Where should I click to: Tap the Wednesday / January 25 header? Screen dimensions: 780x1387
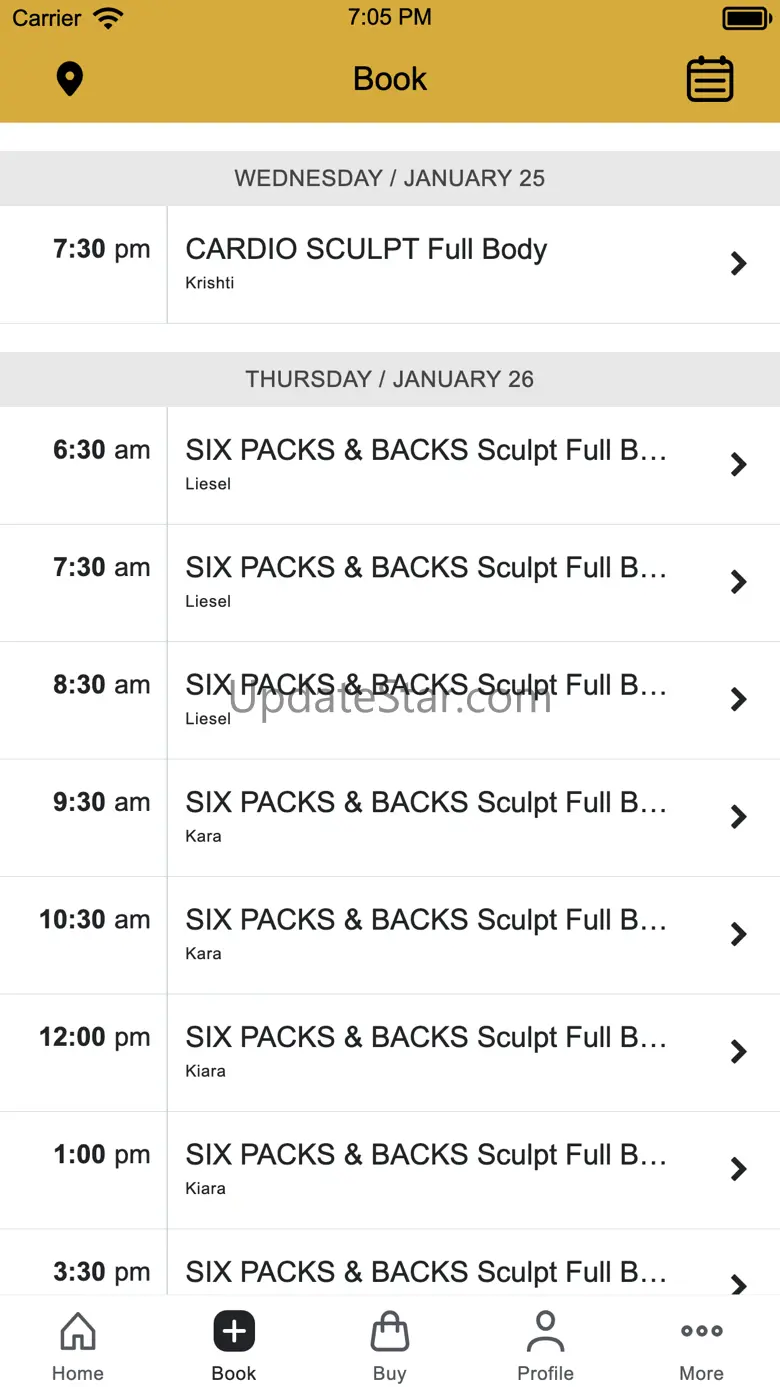click(x=390, y=178)
